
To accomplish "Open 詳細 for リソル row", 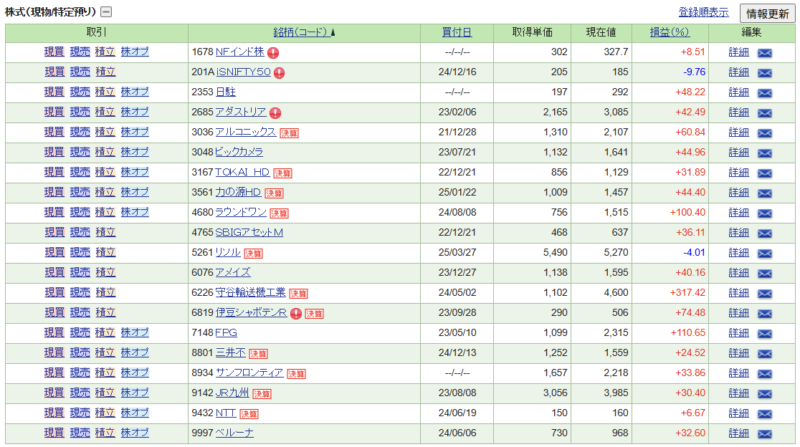I will pyautogui.click(x=738, y=253).
